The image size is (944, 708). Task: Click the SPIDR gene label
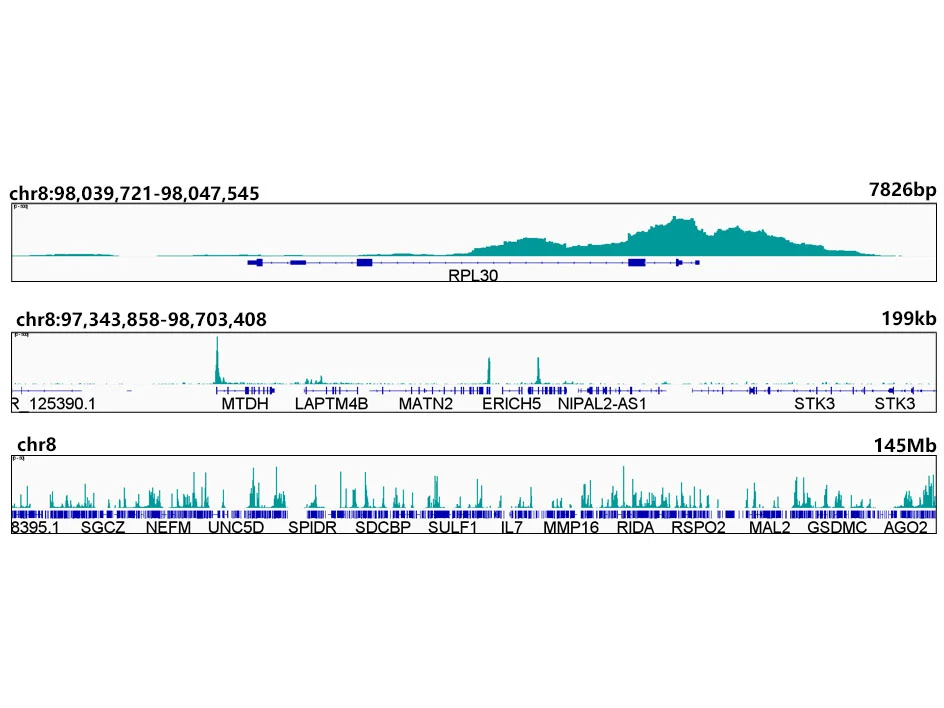tap(312, 527)
